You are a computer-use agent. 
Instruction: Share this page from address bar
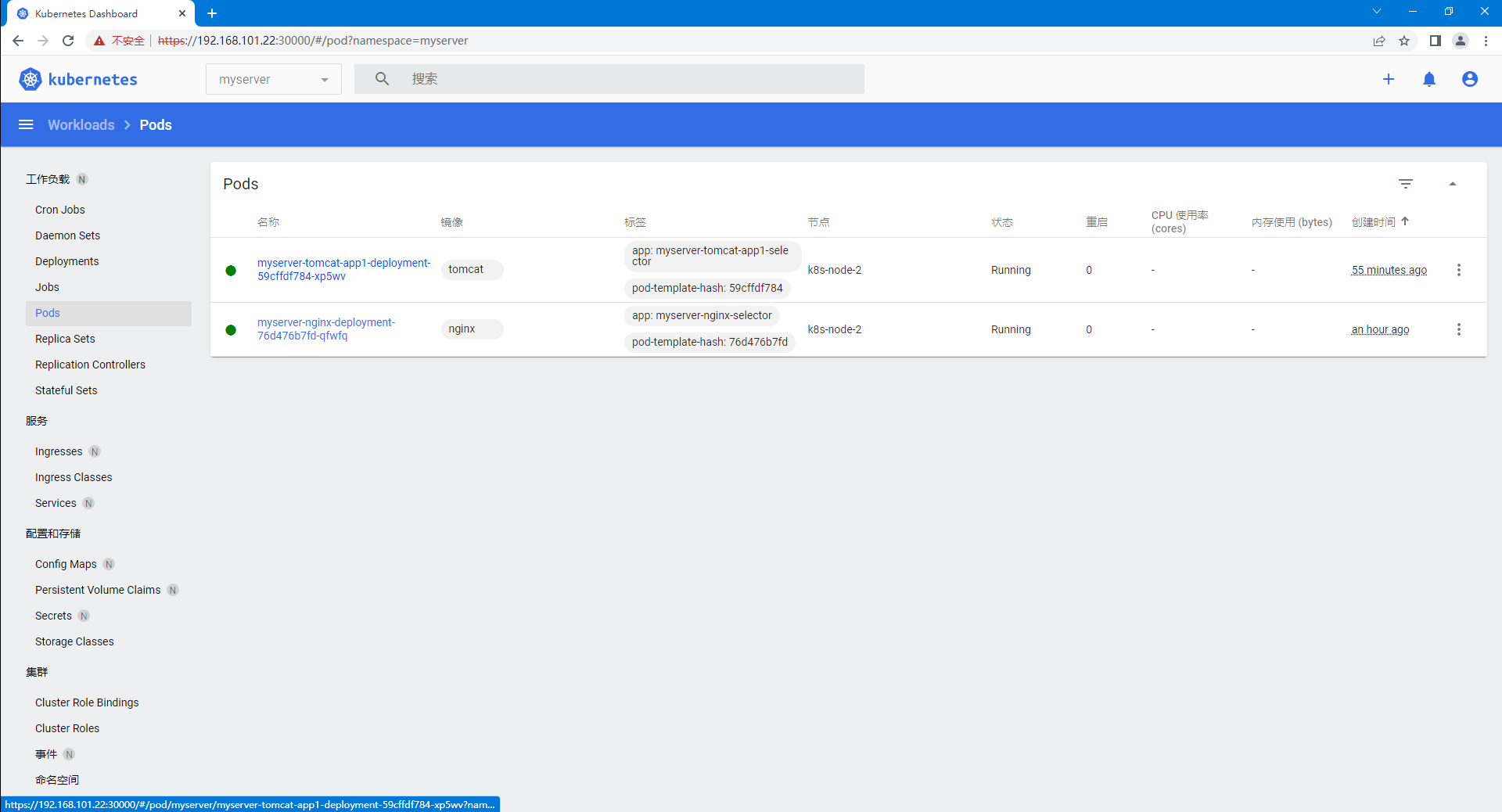click(x=1379, y=41)
